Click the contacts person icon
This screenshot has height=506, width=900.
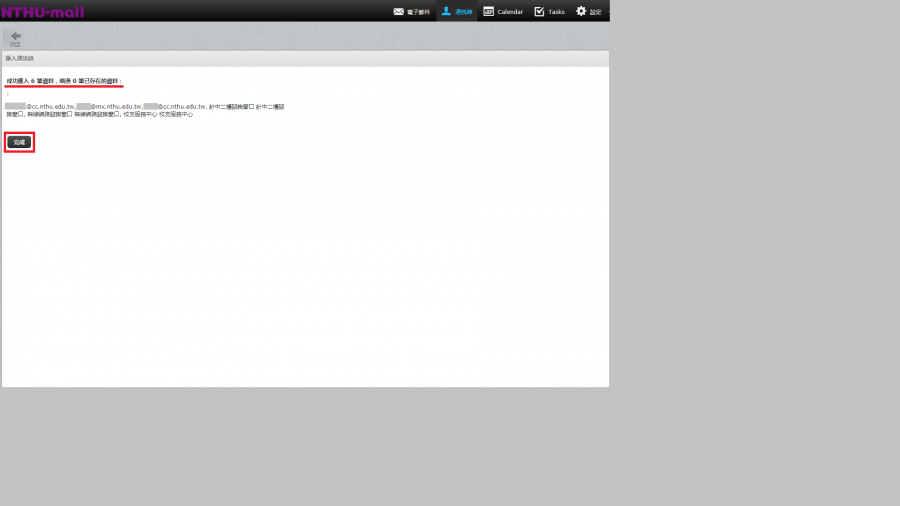[446, 11]
